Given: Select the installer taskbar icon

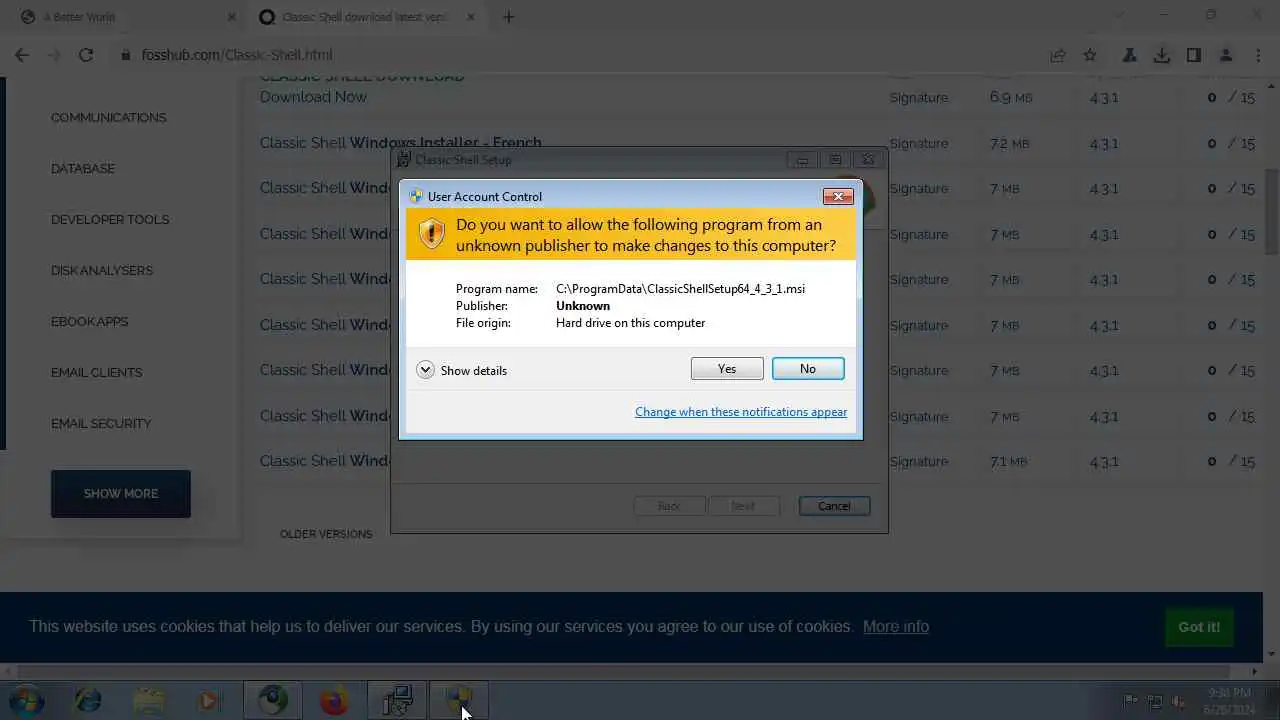Looking at the screenshot, I should tap(397, 700).
